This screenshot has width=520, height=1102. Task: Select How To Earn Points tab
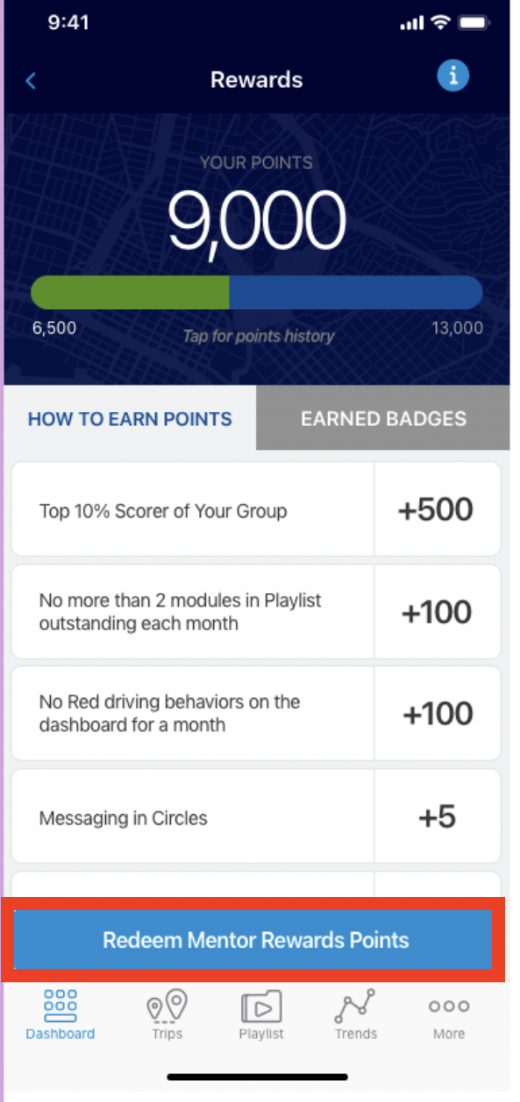click(130, 420)
